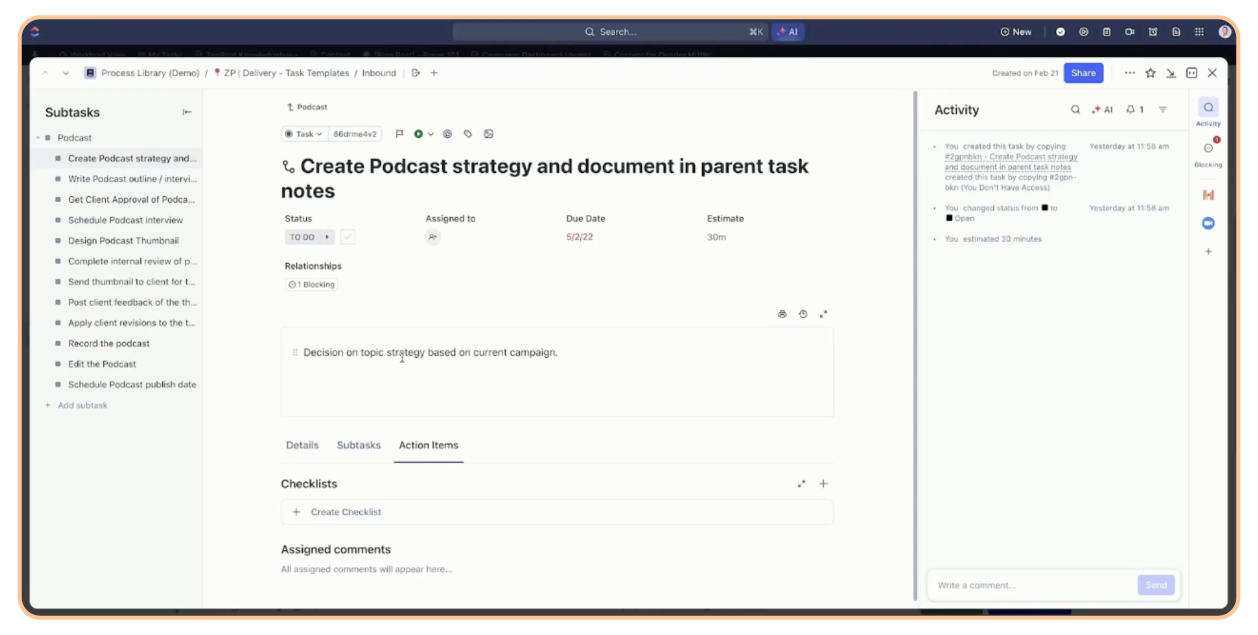1258x635 pixels.
Task: Collapse the Subtasks sidebar panel
Action: click(187, 112)
